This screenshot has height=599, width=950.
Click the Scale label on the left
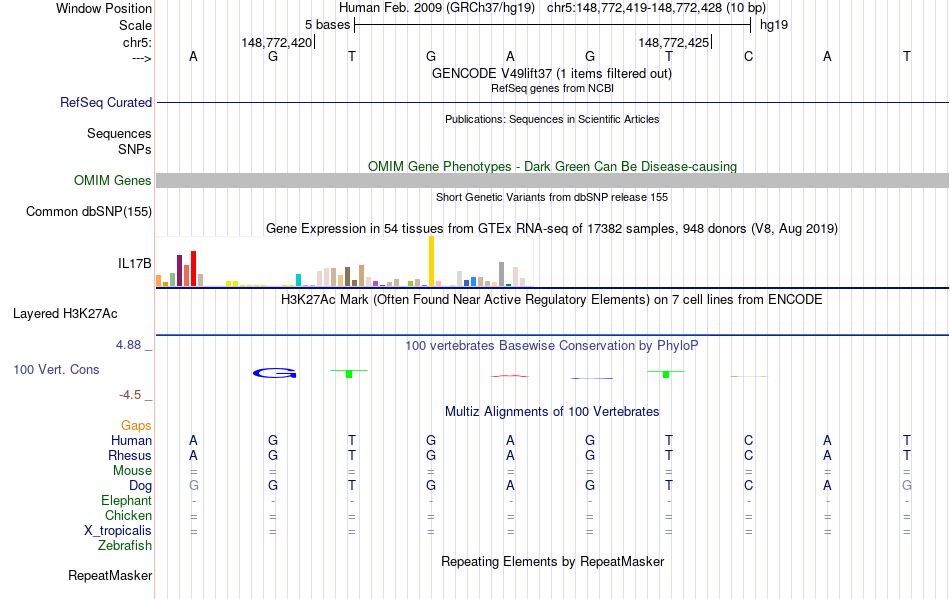(135, 25)
